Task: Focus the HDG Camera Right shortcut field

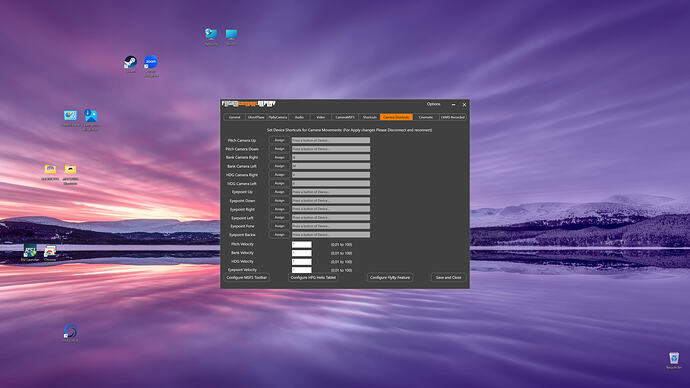Action: 330,175
